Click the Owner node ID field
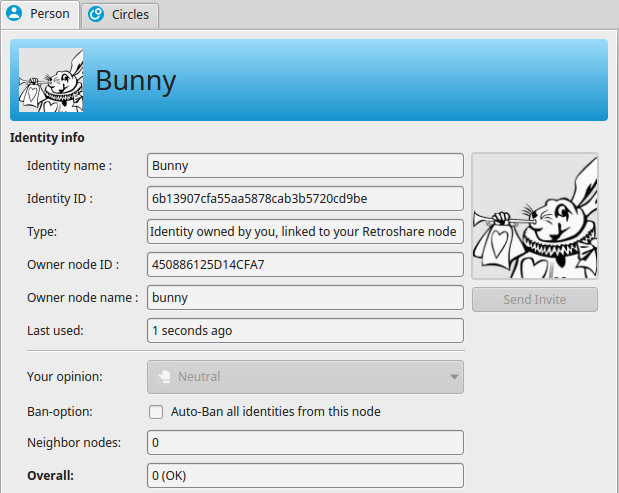The width and height of the screenshot is (619, 493). (305, 264)
